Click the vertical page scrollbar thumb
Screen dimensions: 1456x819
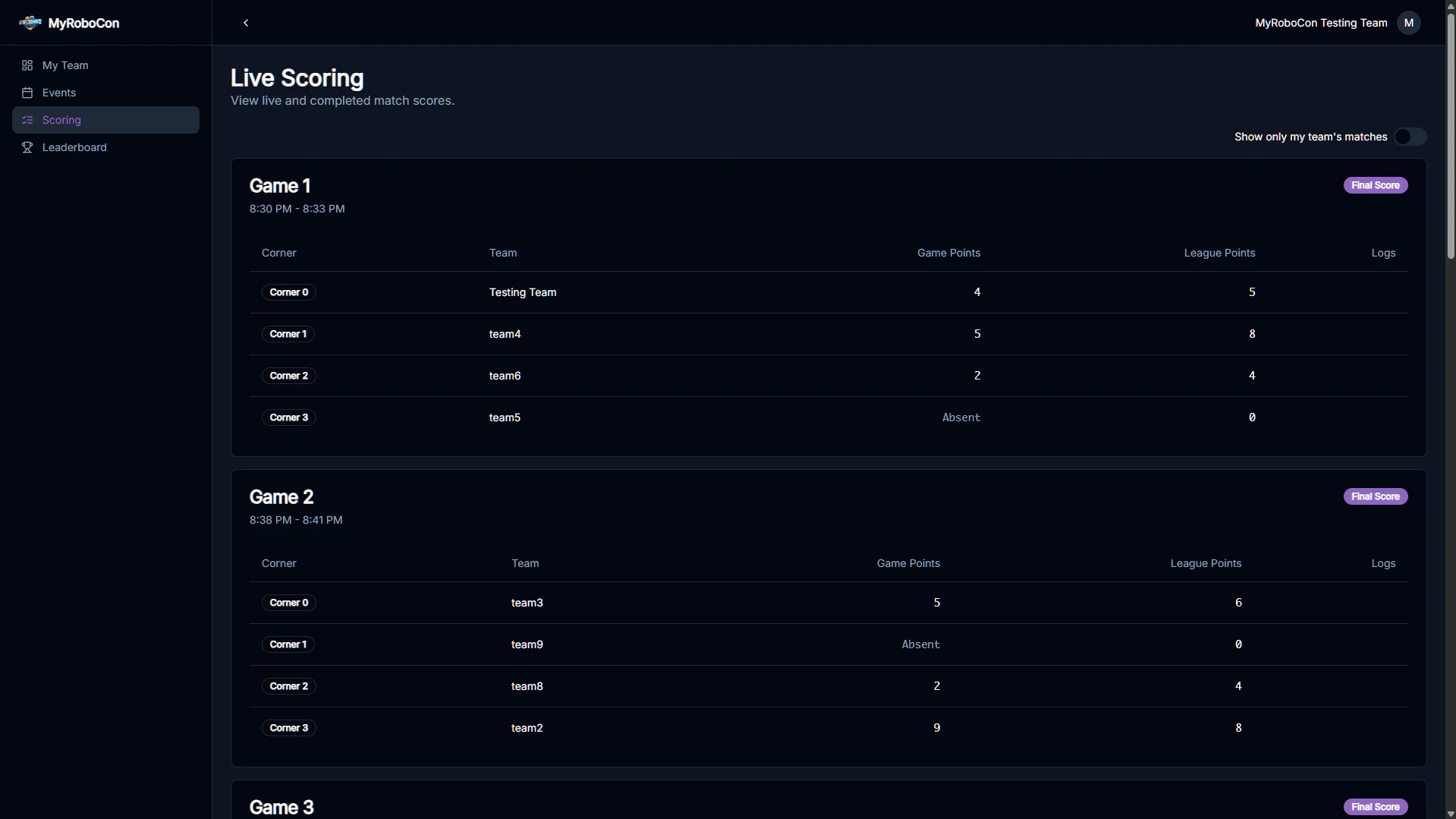[1451, 137]
